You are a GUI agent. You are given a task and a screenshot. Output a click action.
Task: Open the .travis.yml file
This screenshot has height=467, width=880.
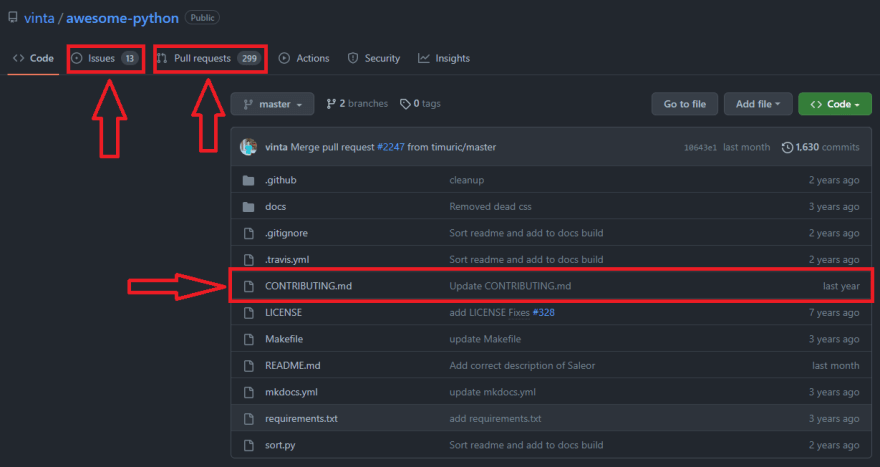pos(287,259)
